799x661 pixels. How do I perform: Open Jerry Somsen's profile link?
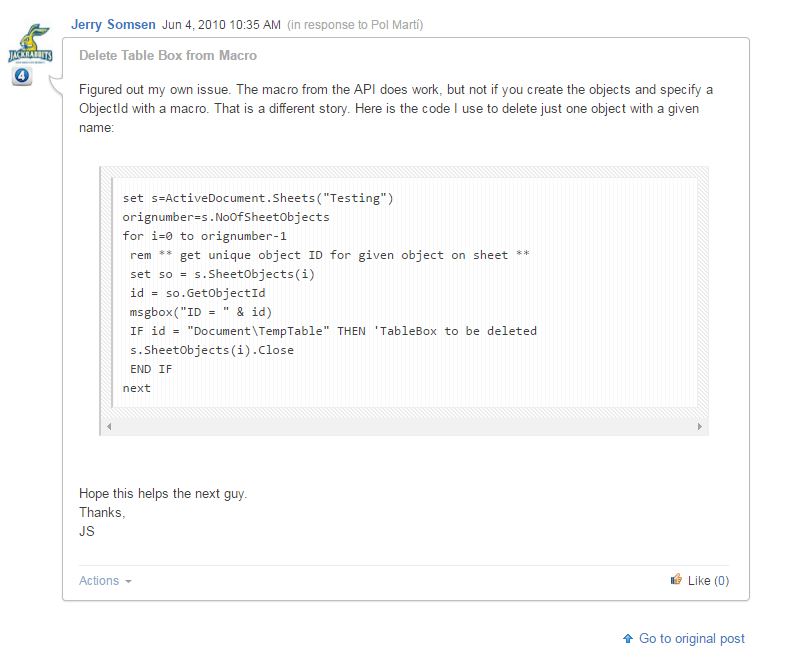pos(113,25)
